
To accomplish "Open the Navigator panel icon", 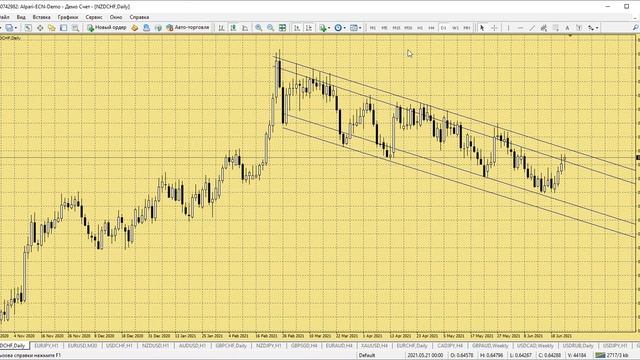I will (x=51, y=28).
